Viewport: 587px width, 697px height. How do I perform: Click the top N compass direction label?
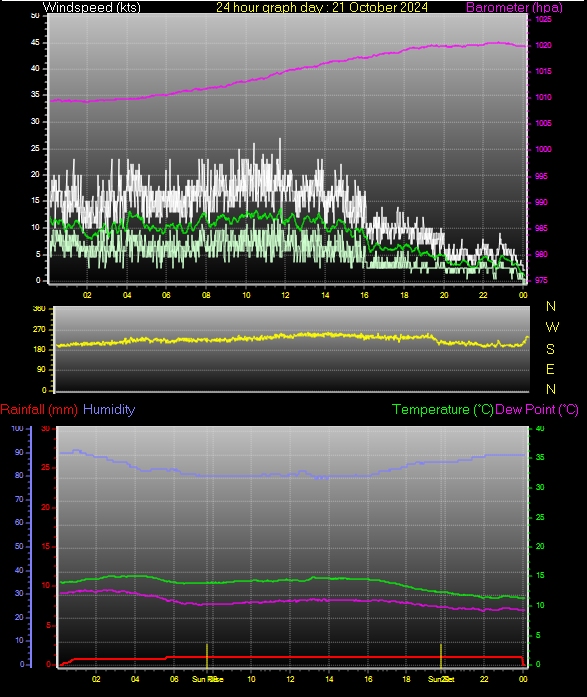click(x=551, y=306)
